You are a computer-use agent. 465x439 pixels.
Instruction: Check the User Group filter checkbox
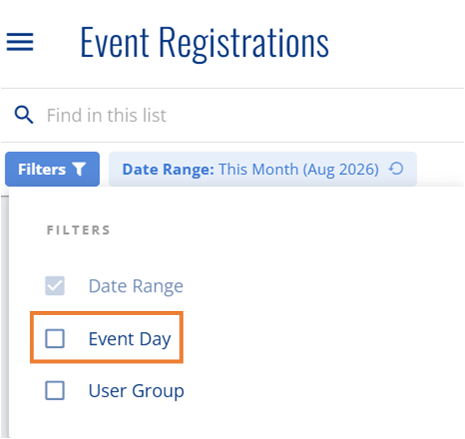click(55, 390)
